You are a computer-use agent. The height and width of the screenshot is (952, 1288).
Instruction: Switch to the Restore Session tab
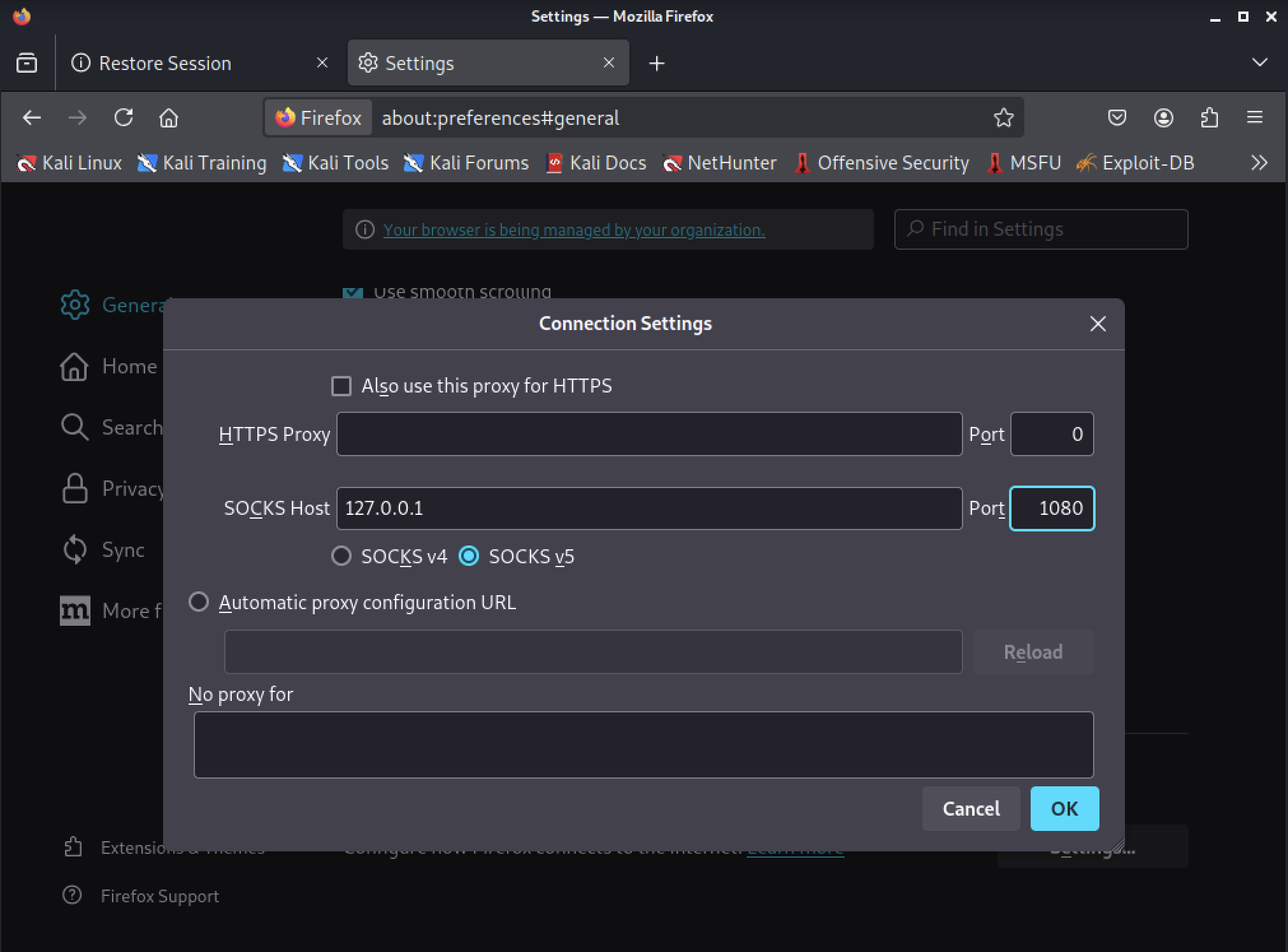(165, 63)
